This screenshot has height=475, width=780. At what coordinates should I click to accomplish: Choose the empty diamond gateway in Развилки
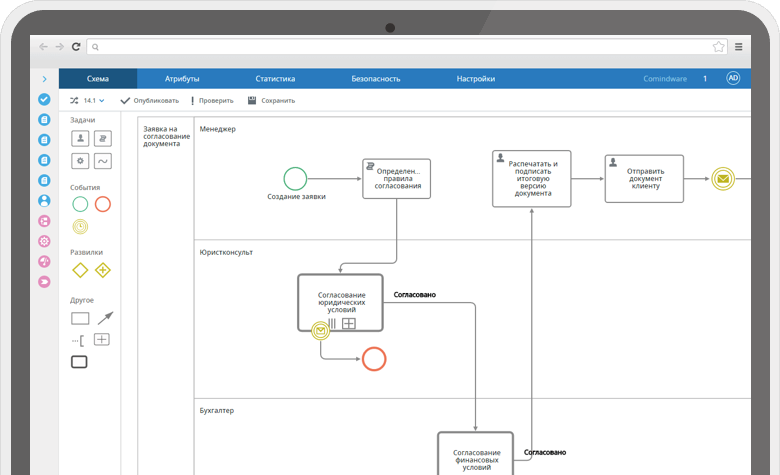point(81,270)
